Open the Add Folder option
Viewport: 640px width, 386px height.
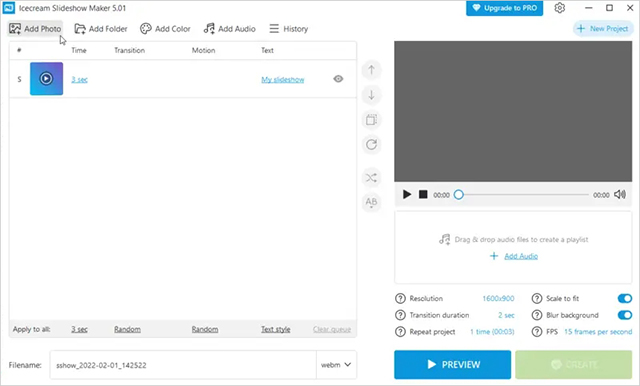pyautogui.click(x=101, y=29)
